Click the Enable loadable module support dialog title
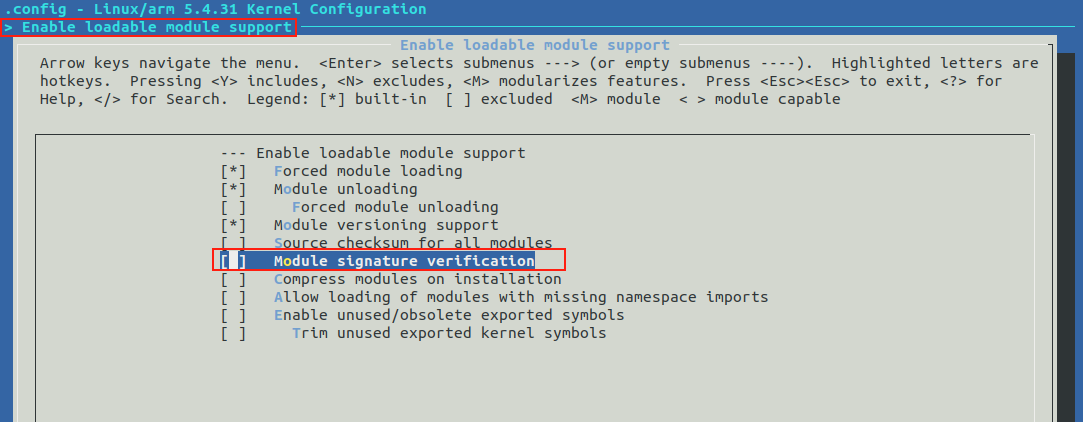 coord(534,45)
